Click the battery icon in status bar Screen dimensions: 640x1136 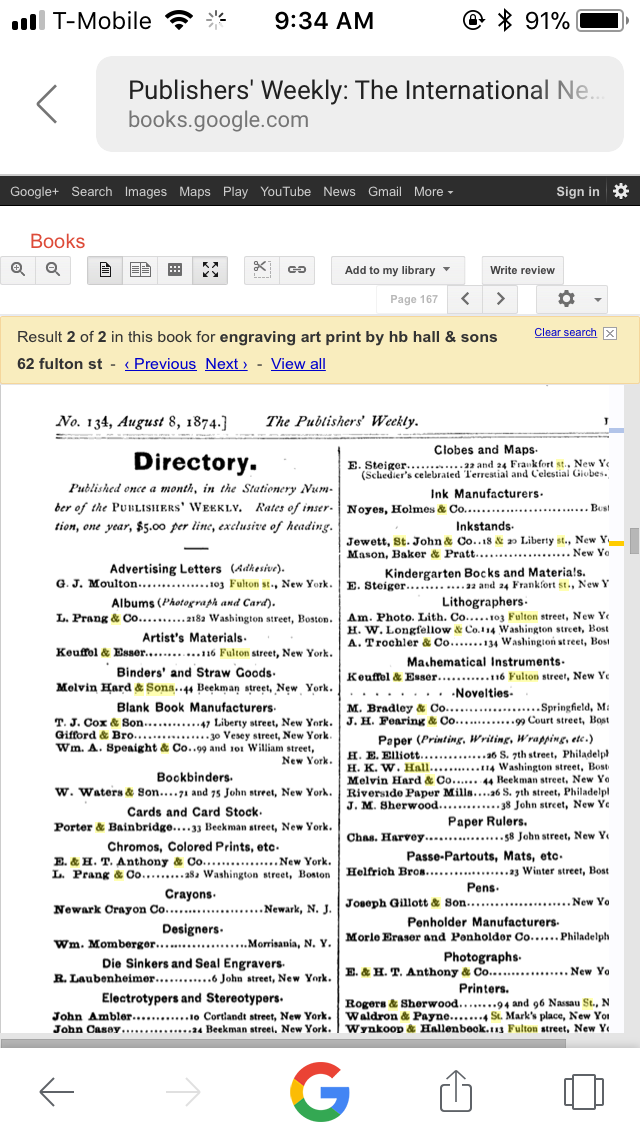602,20
